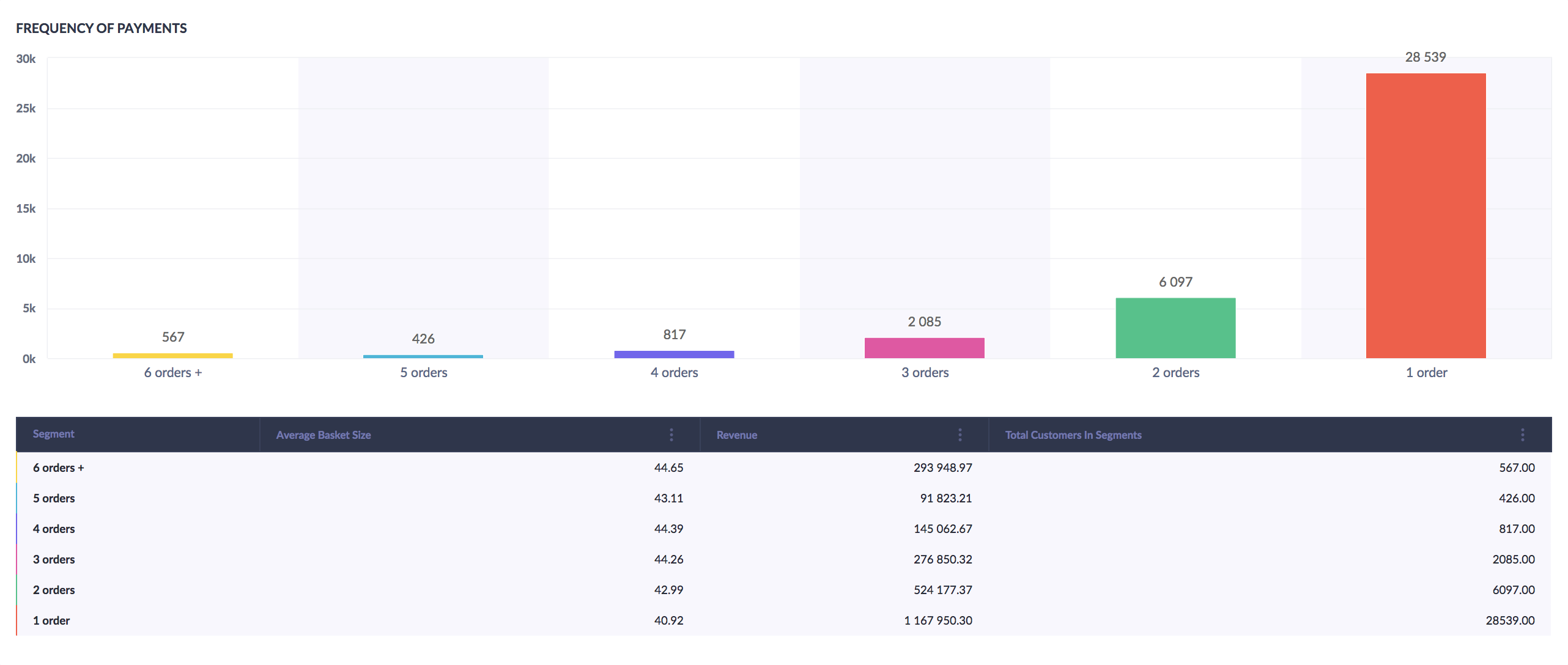
Task: Sort by the Segment column header
Action: coord(53,434)
